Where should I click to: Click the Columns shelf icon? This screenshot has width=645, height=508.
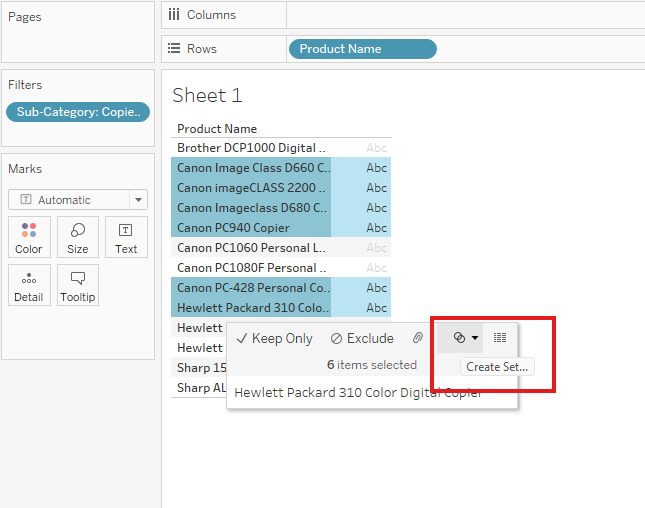coord(174,15)
